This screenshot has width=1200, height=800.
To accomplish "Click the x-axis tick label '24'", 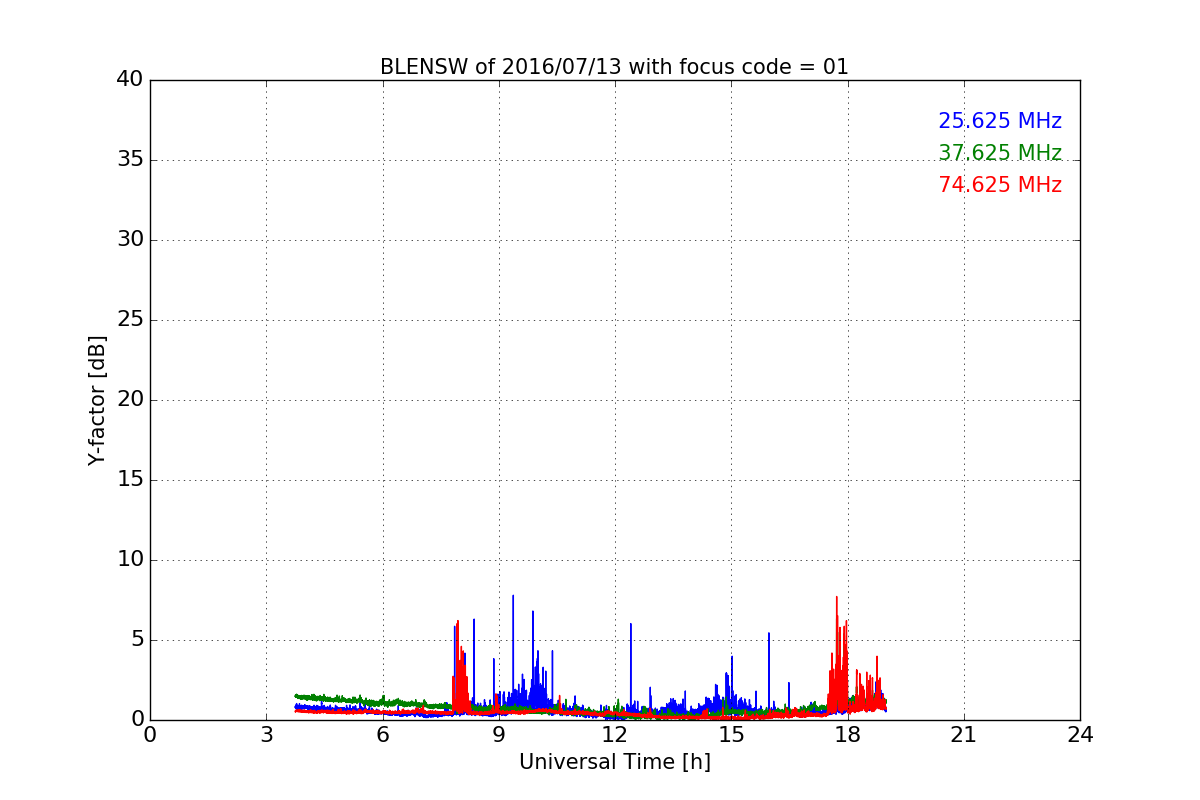I will pyautogui.click(x=1080, y=735).
